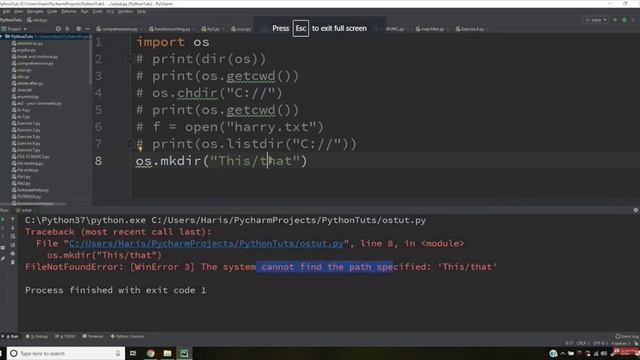
Task: Toggle the fold marker on line 2
Action: [x=130, y=59]
